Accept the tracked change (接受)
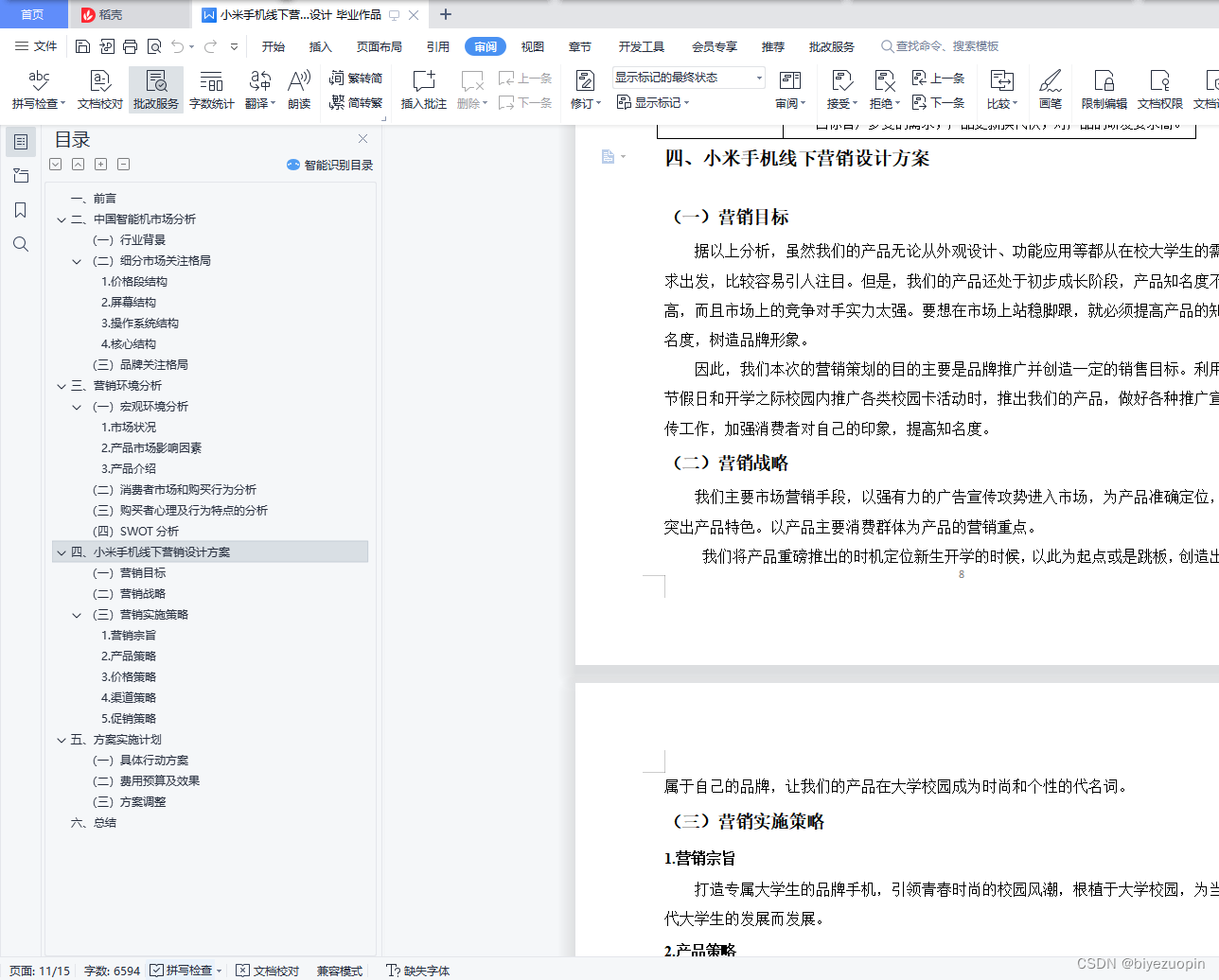The width and height of the screenshot is (1219, 980). point(841,89)
